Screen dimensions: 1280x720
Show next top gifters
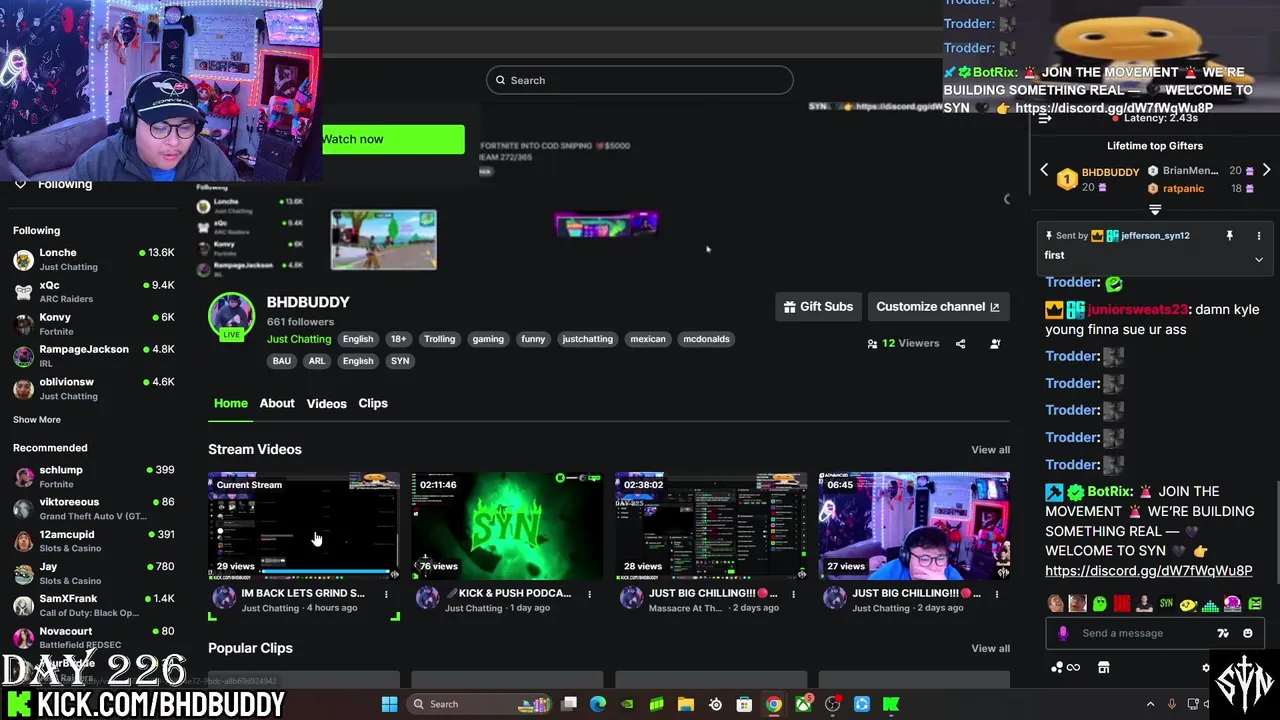[x=1266, y=171]
